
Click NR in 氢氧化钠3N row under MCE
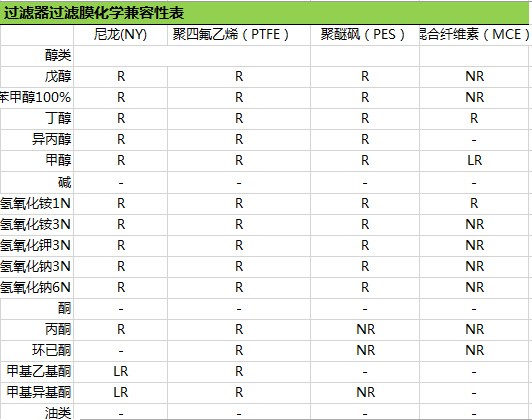click(x=474, y=266)
